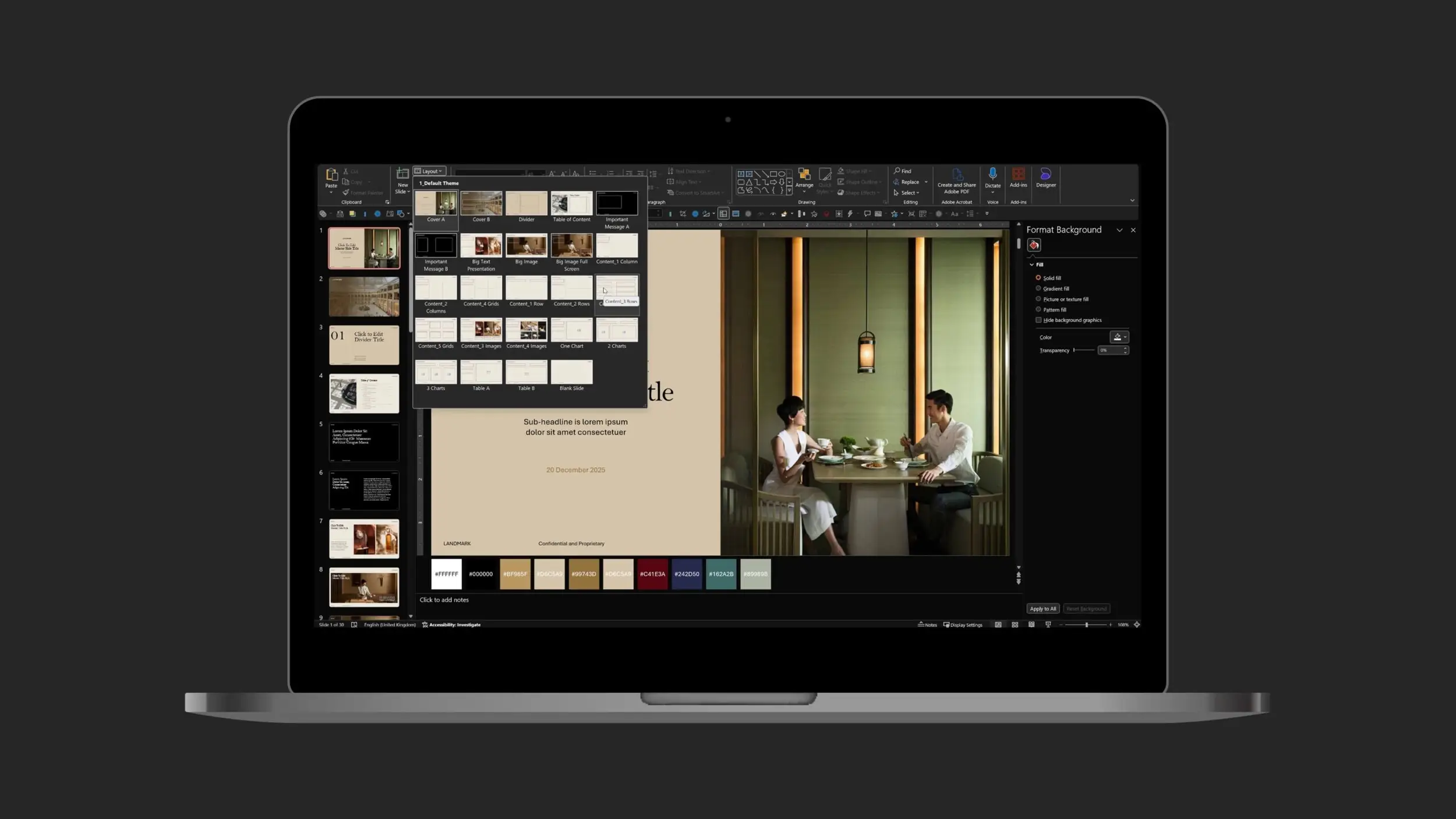Open the Add-ins icon

(1018, 175)
